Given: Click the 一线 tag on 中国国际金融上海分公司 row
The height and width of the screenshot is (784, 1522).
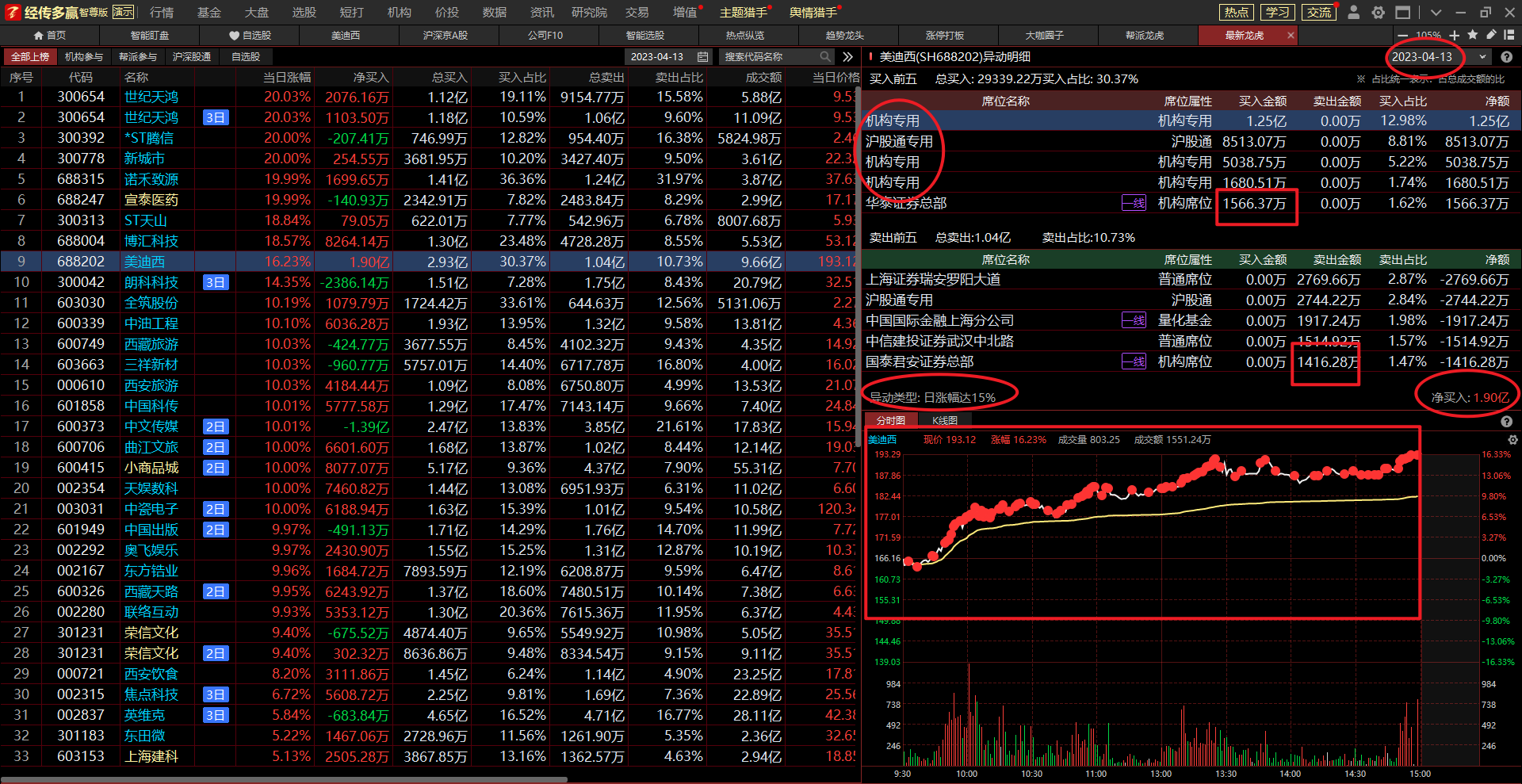Looking at the screenshot, I should [x=1134, y=320].
